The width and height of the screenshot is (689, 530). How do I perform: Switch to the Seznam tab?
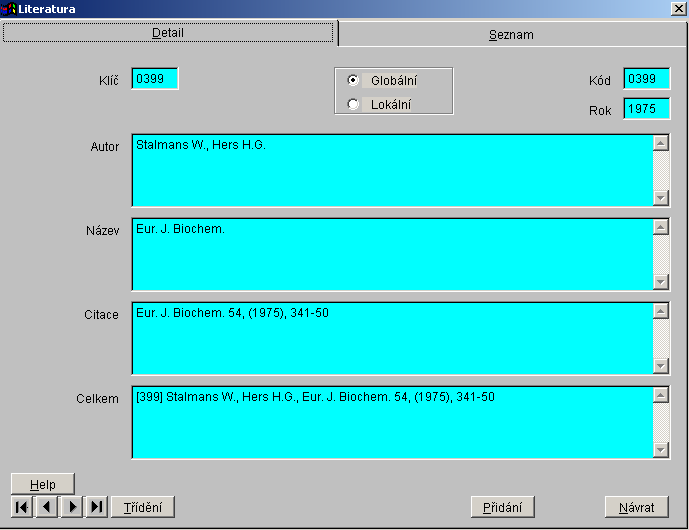point(511,34)
